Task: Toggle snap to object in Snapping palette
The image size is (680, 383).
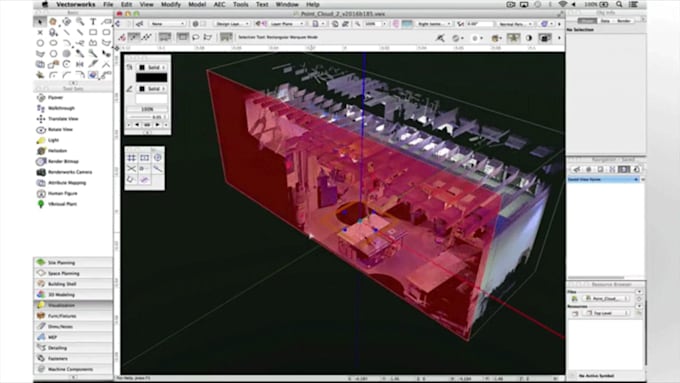Action: click(144, 157)
